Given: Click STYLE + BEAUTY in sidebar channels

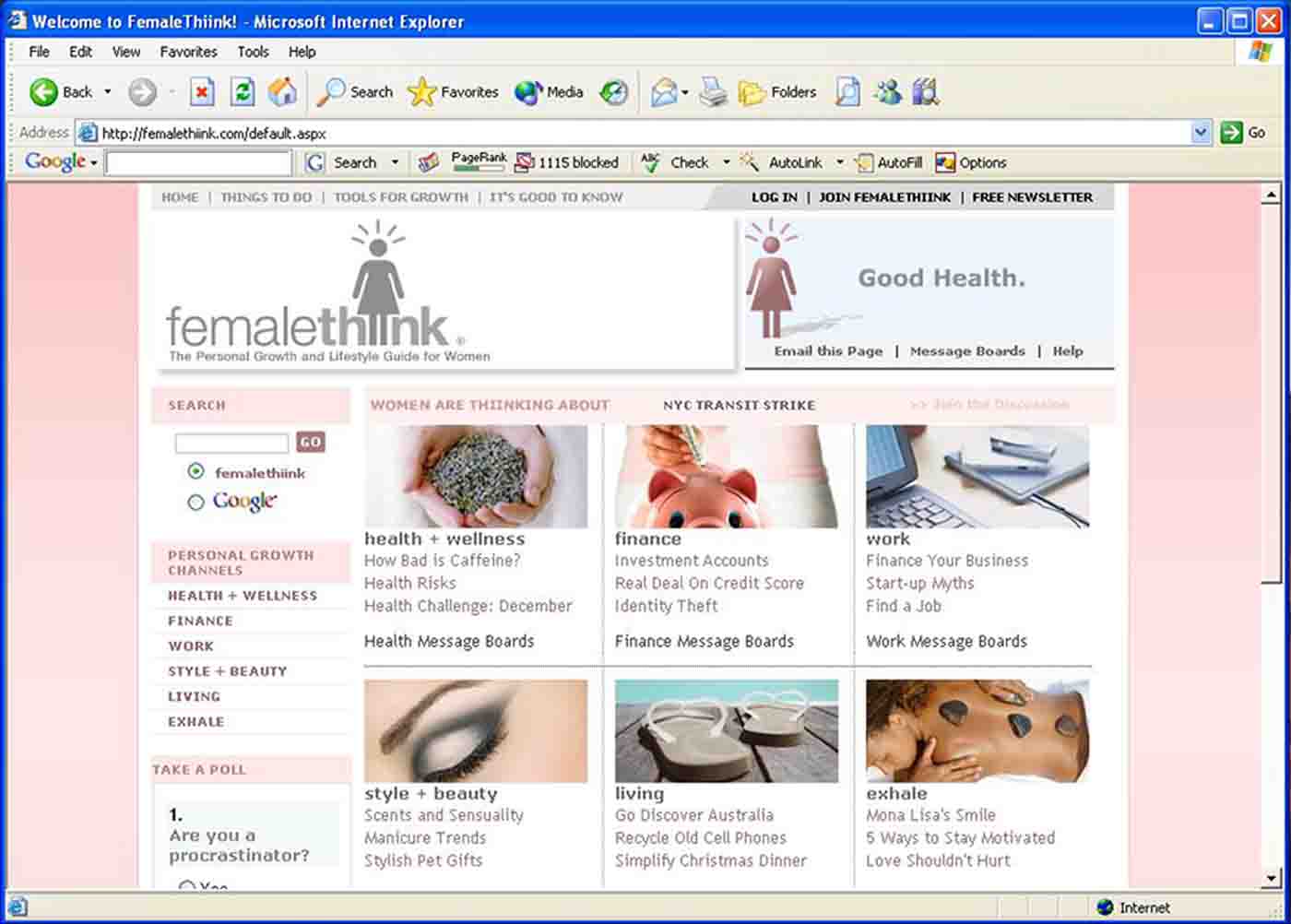Looking at the screenshot, I should pos(227,671).
